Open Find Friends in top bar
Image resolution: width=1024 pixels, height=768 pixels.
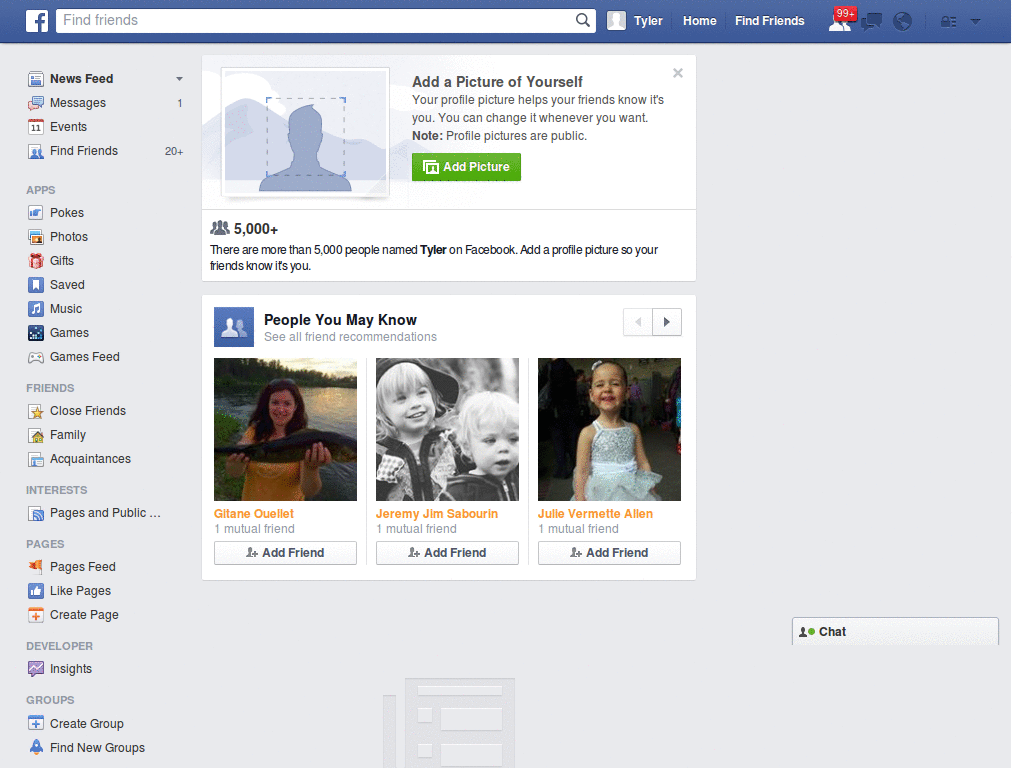[x=769, y=21]
